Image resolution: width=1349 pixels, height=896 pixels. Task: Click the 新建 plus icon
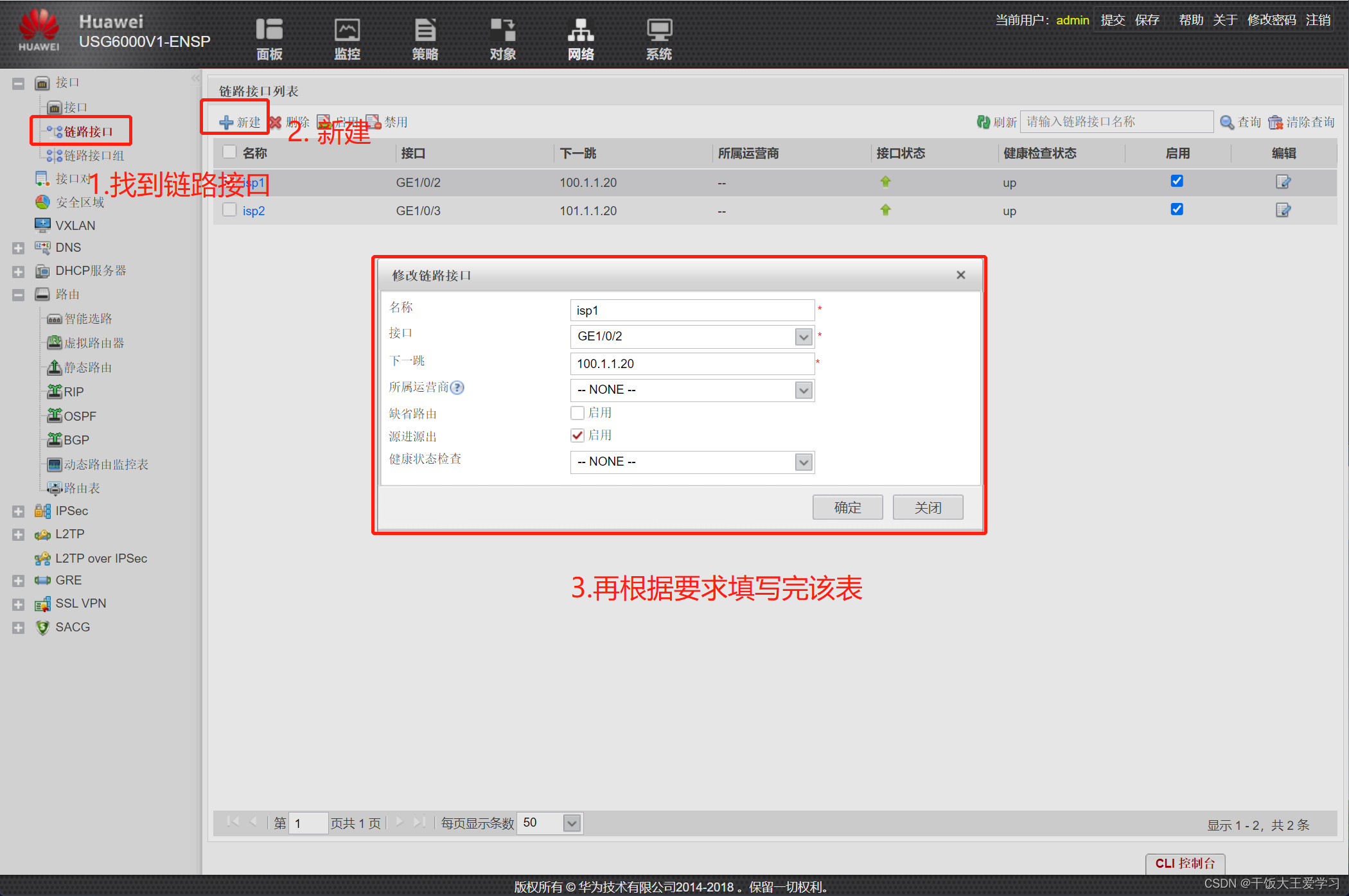[226, 122]
